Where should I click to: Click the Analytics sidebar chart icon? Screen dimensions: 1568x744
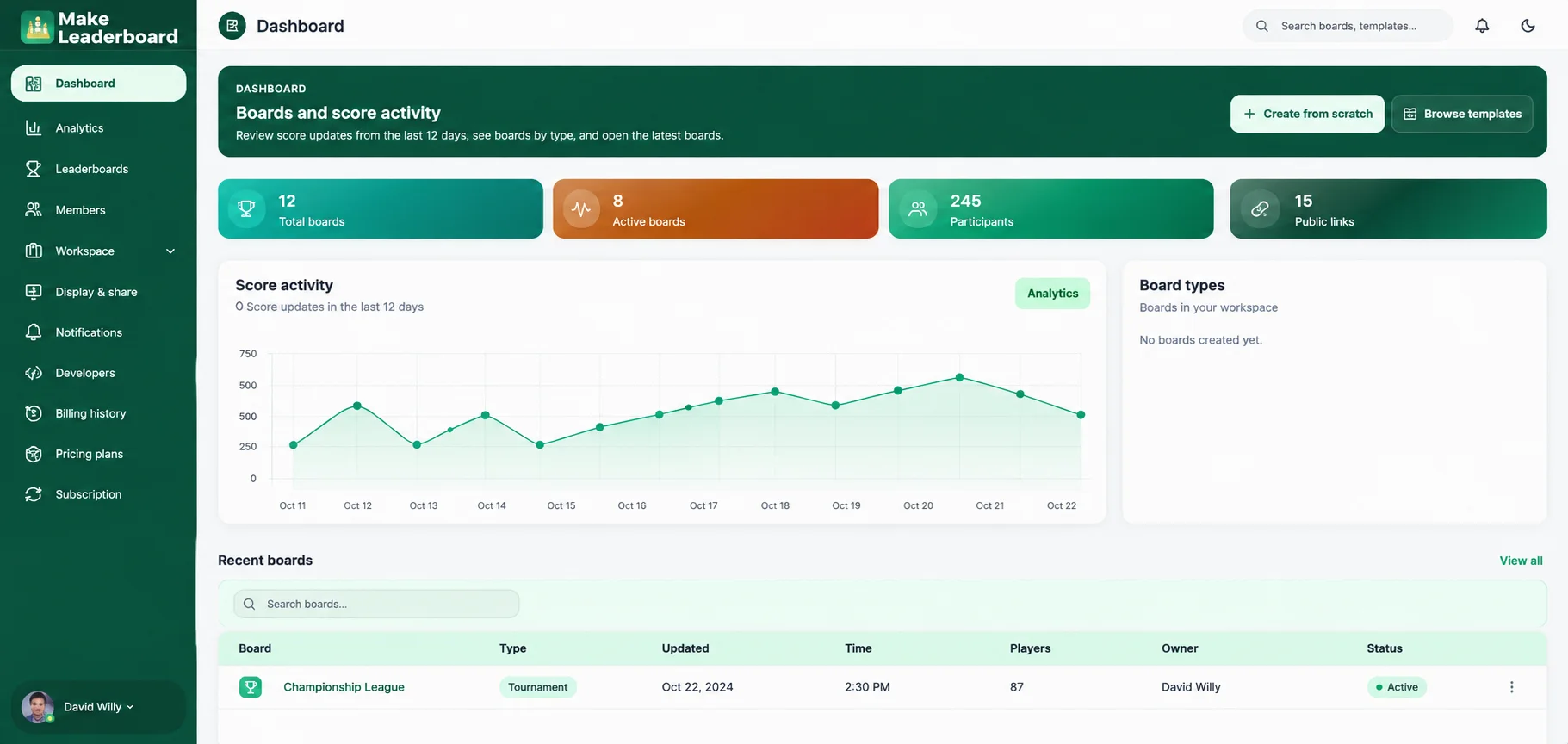[x=34, y=127]
